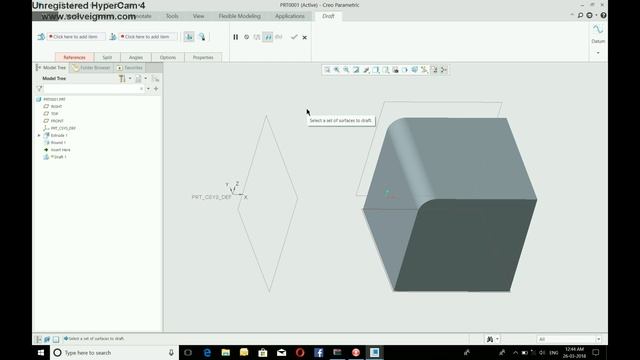Click View Manager graphics toolbar icon

point(396,70)
